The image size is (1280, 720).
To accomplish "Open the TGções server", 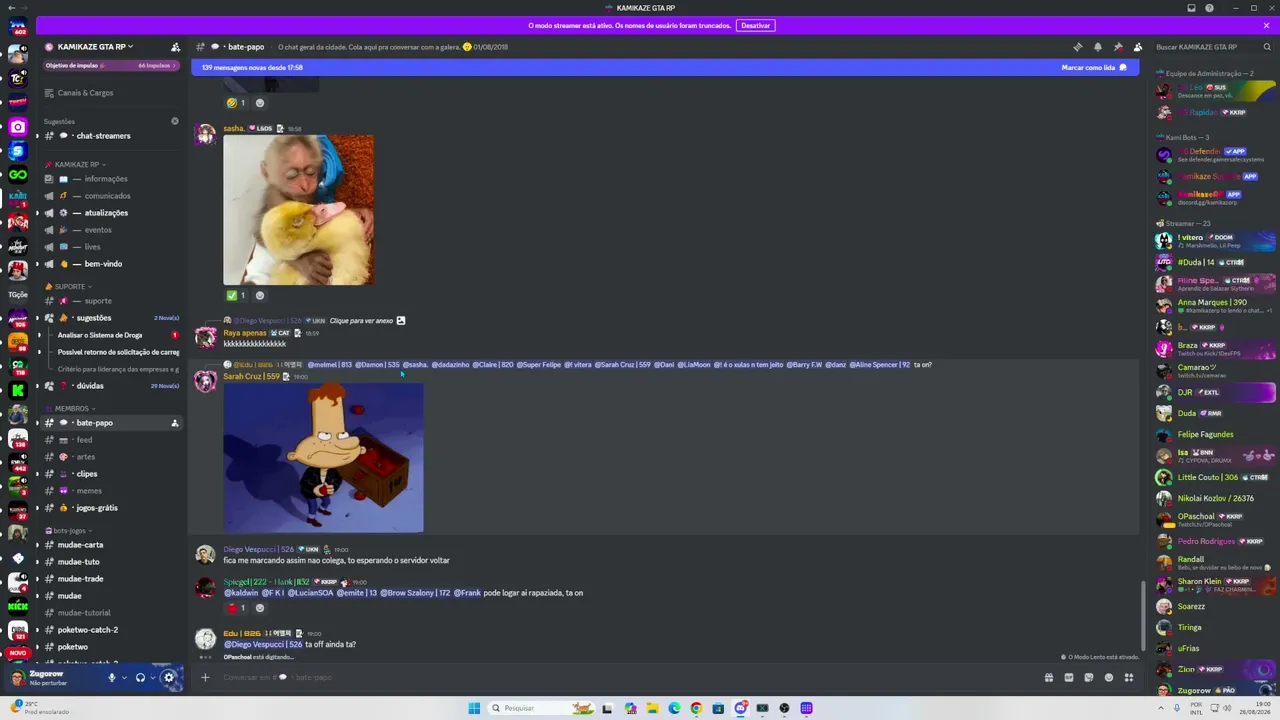I will point(18,294).
